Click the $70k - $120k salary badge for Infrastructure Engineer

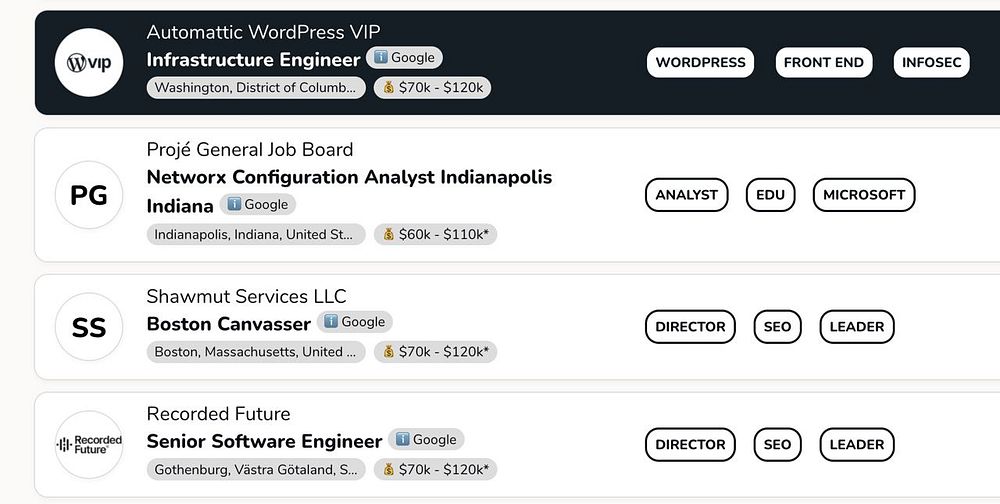click(x=432, y=88)
